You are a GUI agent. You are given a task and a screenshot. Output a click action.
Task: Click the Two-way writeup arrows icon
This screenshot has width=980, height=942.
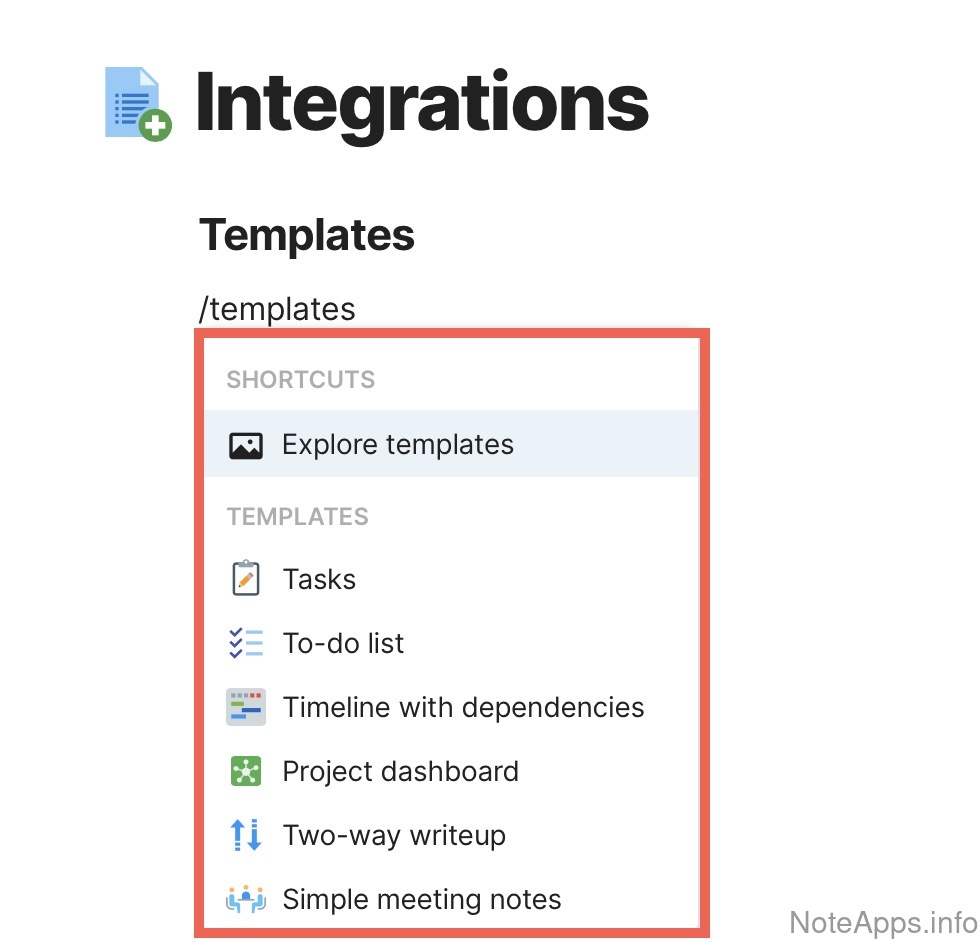245,835
